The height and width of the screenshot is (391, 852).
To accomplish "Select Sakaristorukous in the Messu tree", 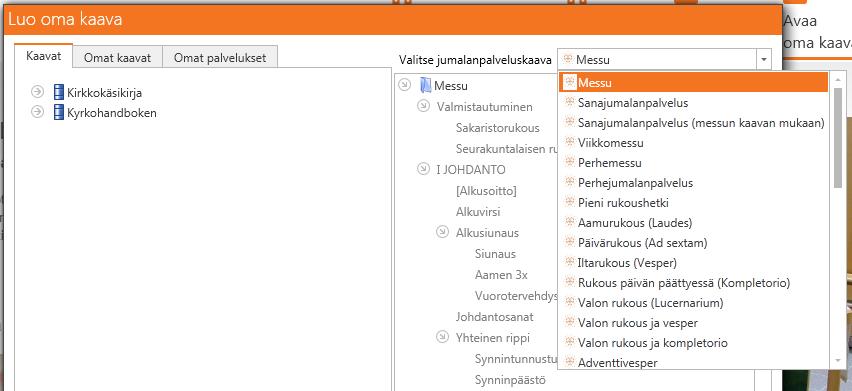I will point(498,128).
